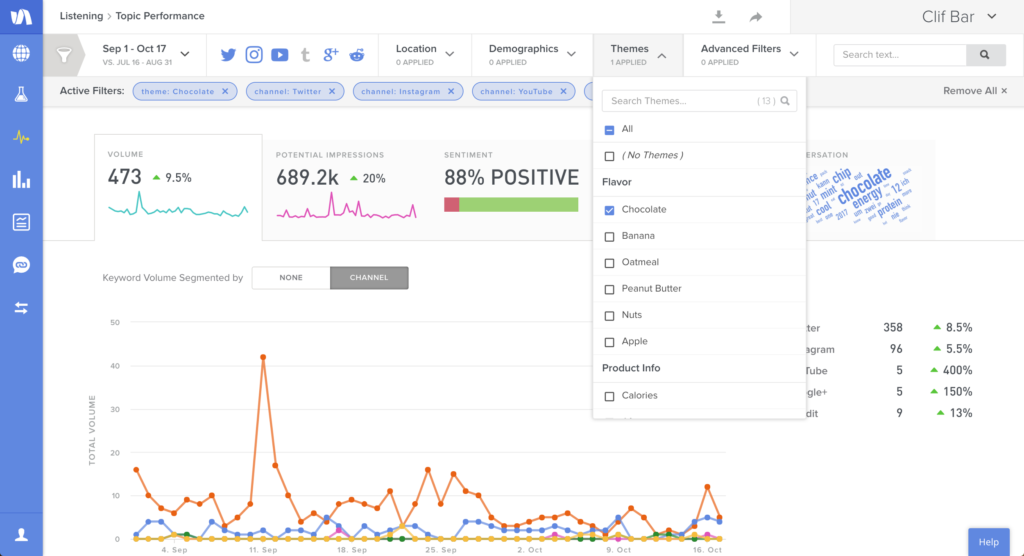Open the news list icon in the sidebar
This screenshot has width=1024, height=556.
(x=21, y=222)
